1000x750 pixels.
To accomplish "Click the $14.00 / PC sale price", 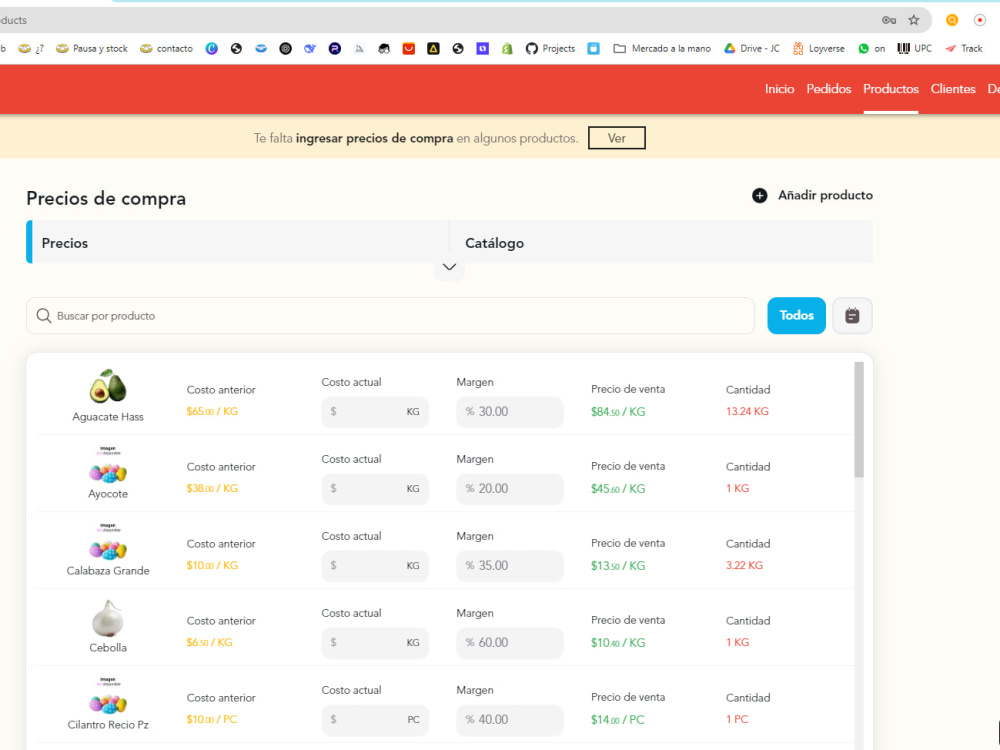I will (x=617, y=720).
